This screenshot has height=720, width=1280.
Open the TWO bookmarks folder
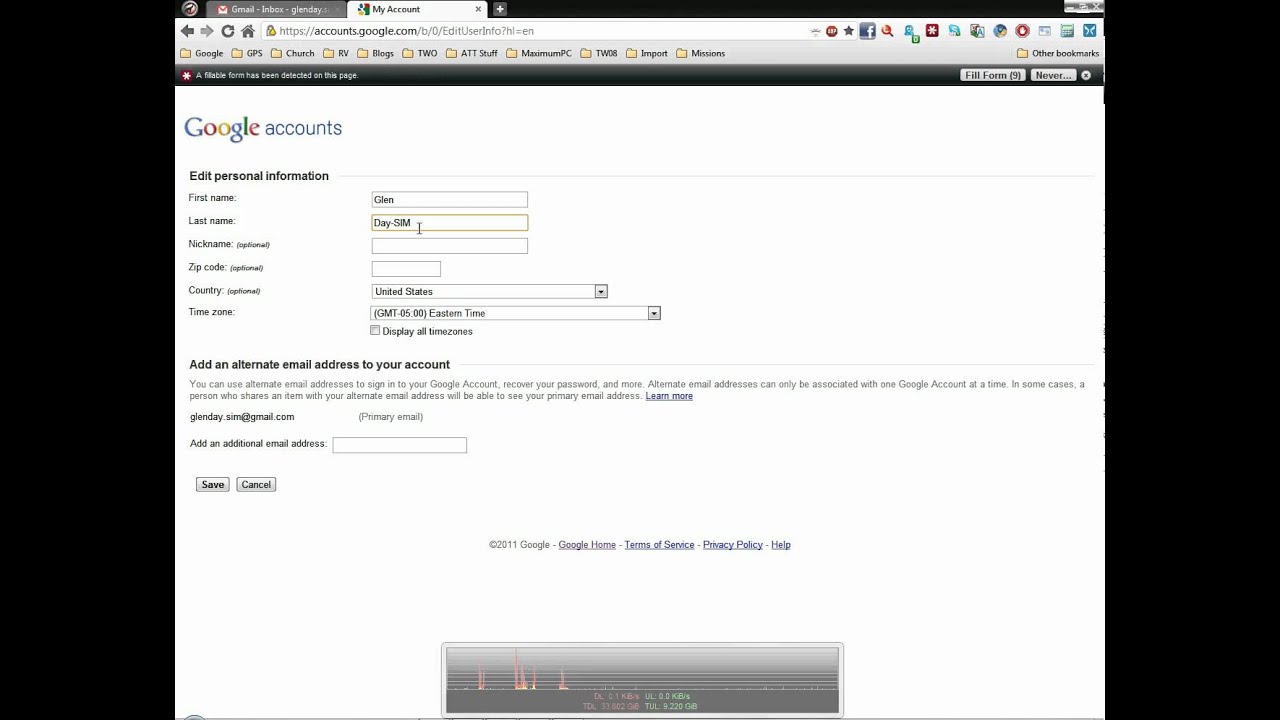tap(419, 53)
